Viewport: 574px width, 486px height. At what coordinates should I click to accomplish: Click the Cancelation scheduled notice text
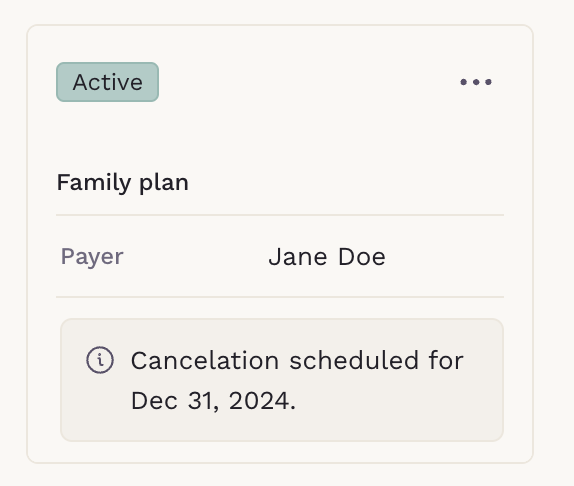297,380
